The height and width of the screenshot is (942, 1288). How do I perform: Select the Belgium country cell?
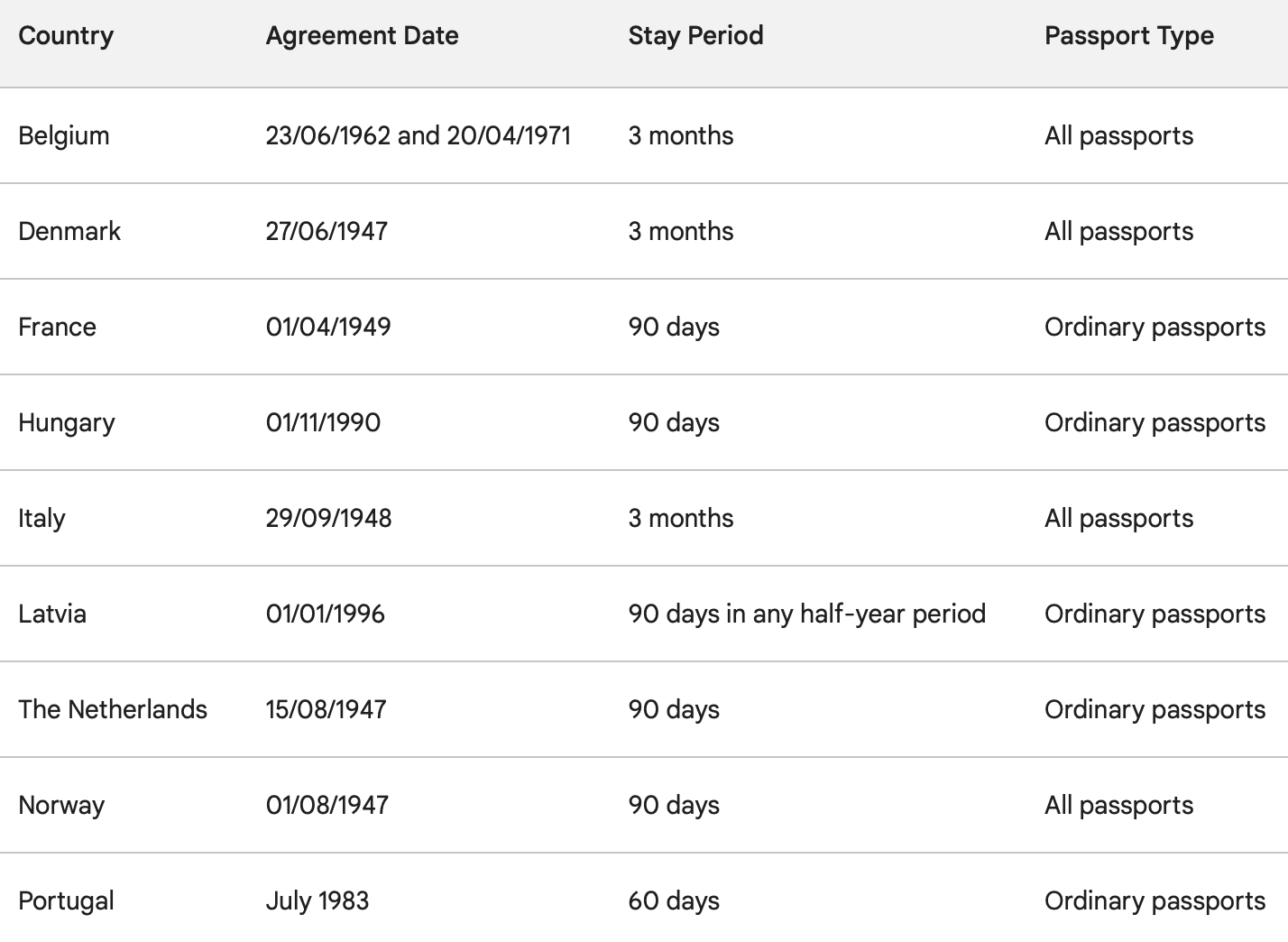coord(64,136)
